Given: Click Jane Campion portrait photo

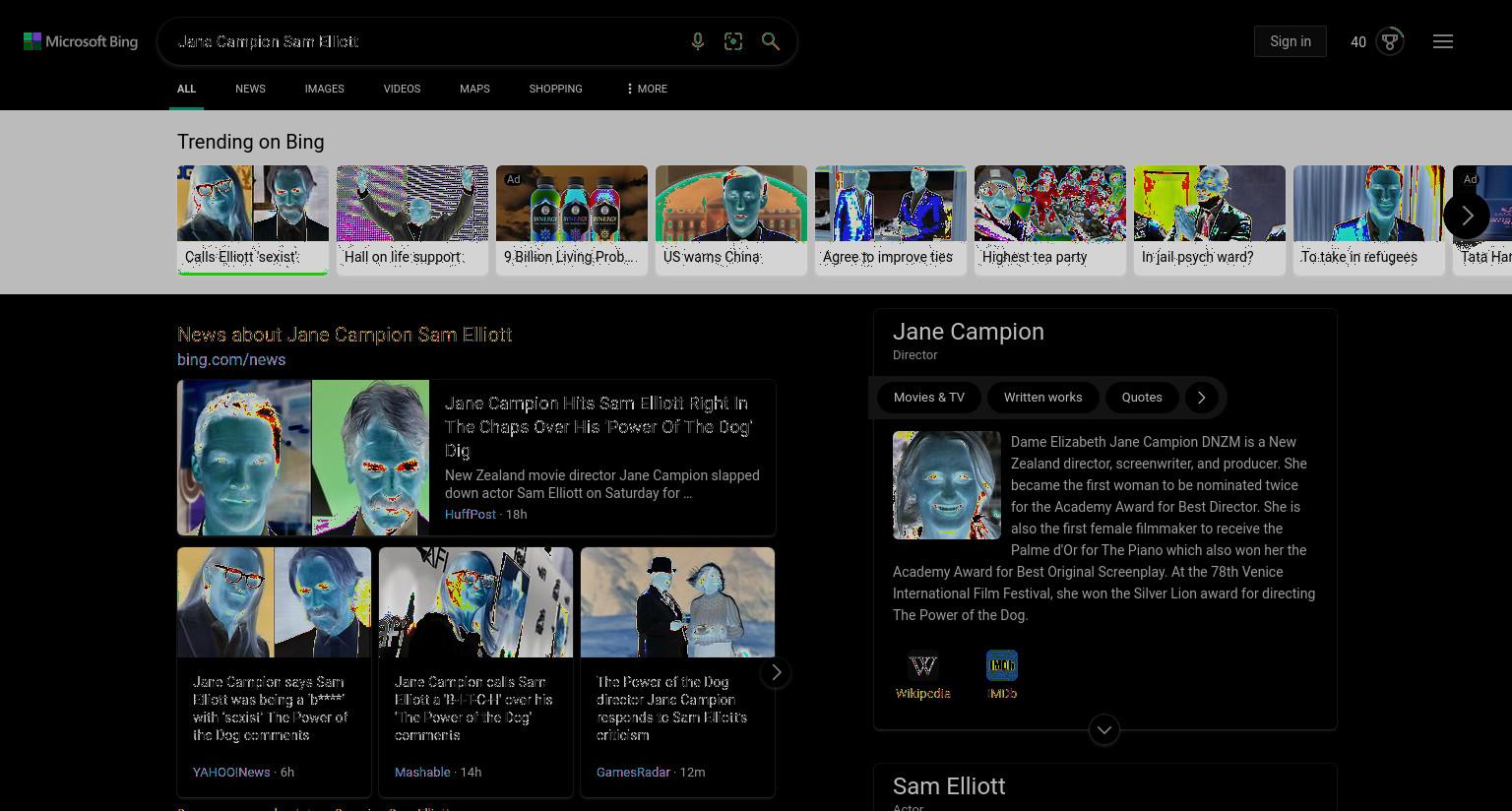Looking at the screenshot, I should (947, 485).
